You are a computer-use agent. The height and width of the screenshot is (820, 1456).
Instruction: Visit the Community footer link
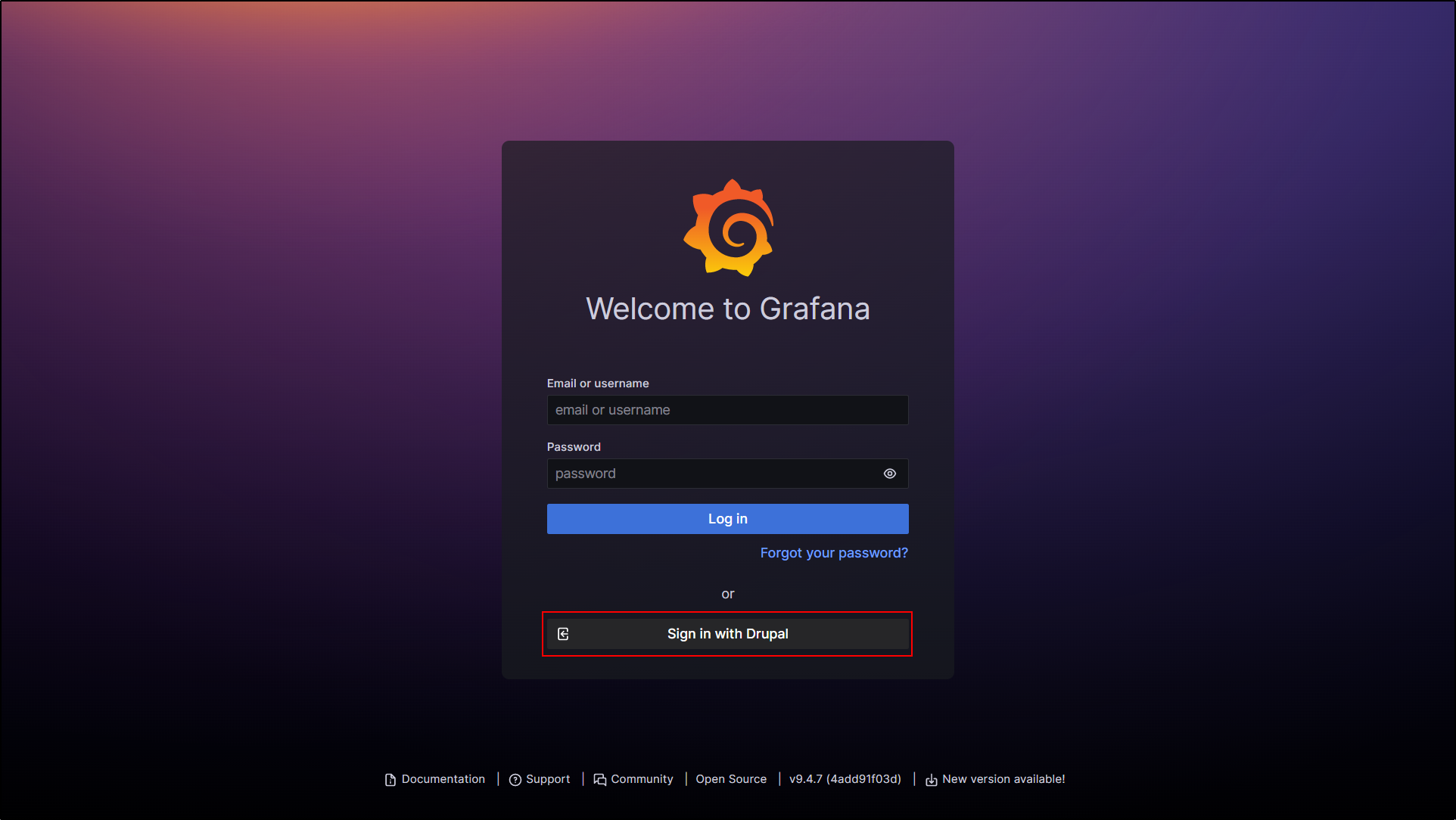[x=642, y=779]
